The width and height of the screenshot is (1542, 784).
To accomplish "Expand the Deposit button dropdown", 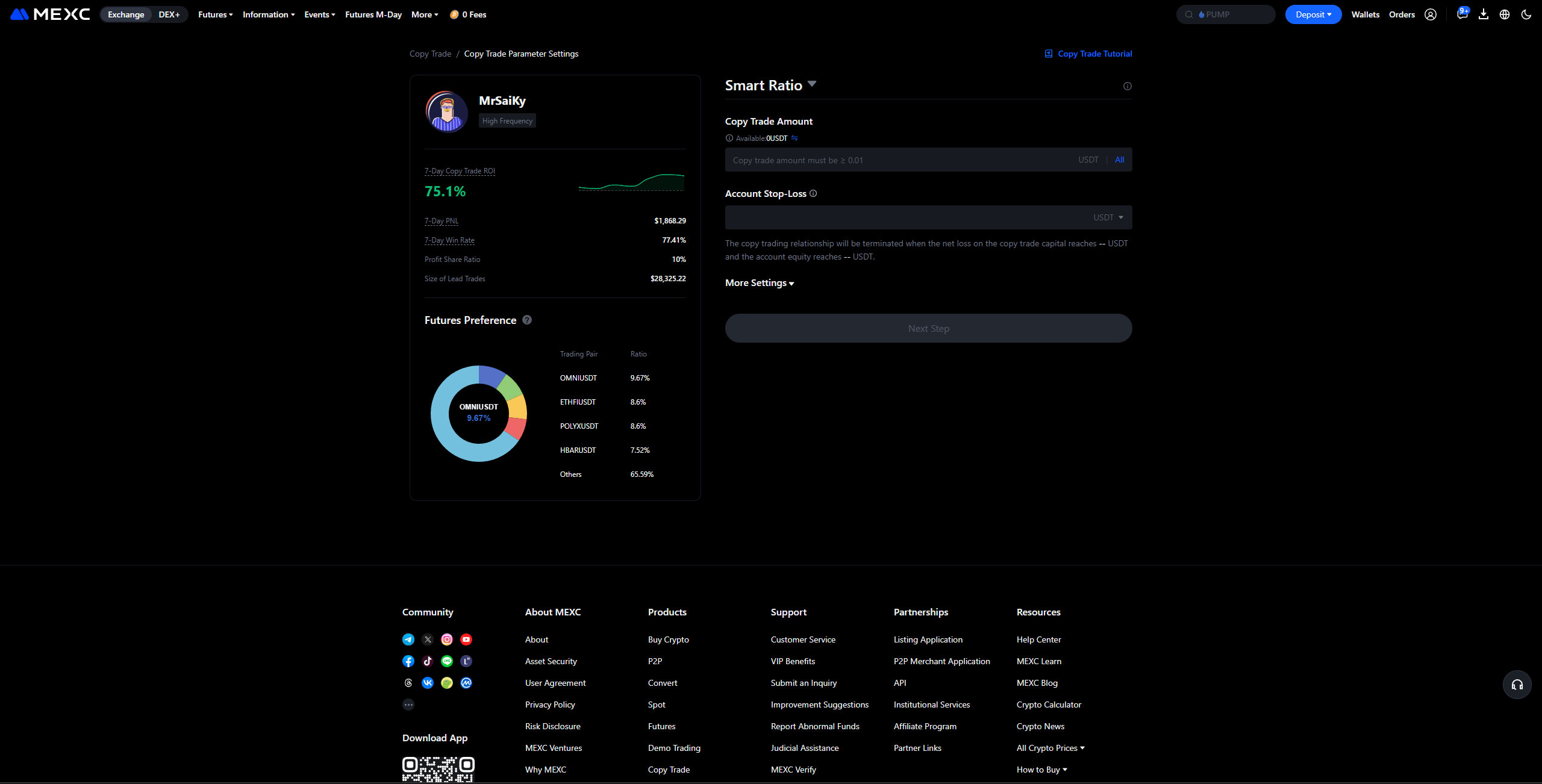I will [1314, 14].
